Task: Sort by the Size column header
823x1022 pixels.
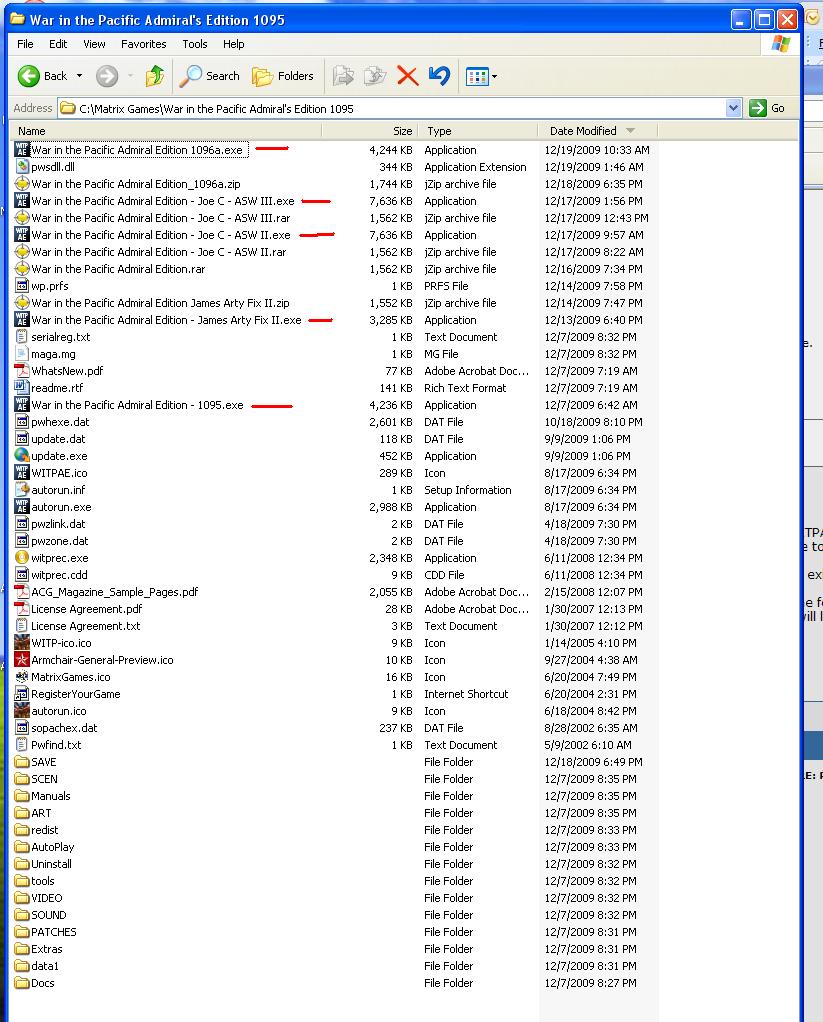Action: [x=370, y=131]
